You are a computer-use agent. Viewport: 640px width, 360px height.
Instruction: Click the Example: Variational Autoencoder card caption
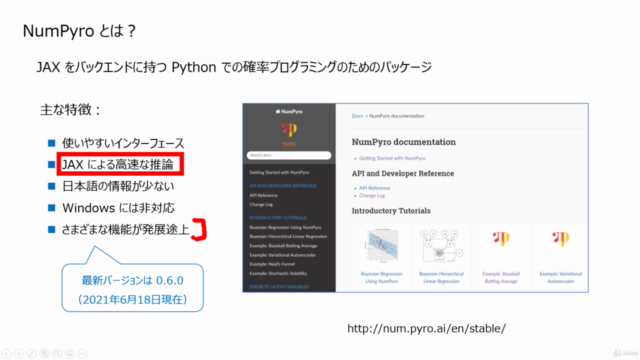560,278
